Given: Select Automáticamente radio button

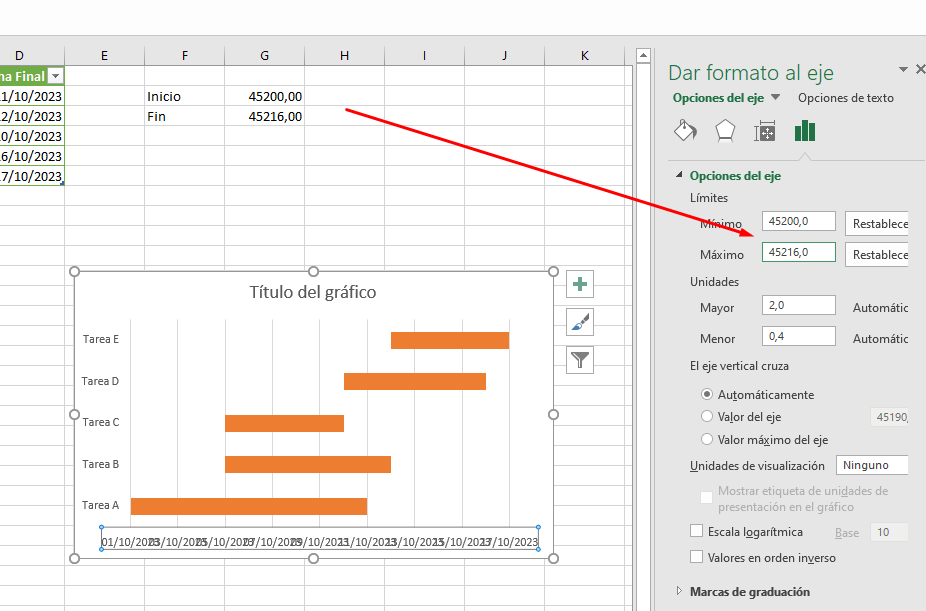Looking at the screenshot, I should click(x=708, y=395).
